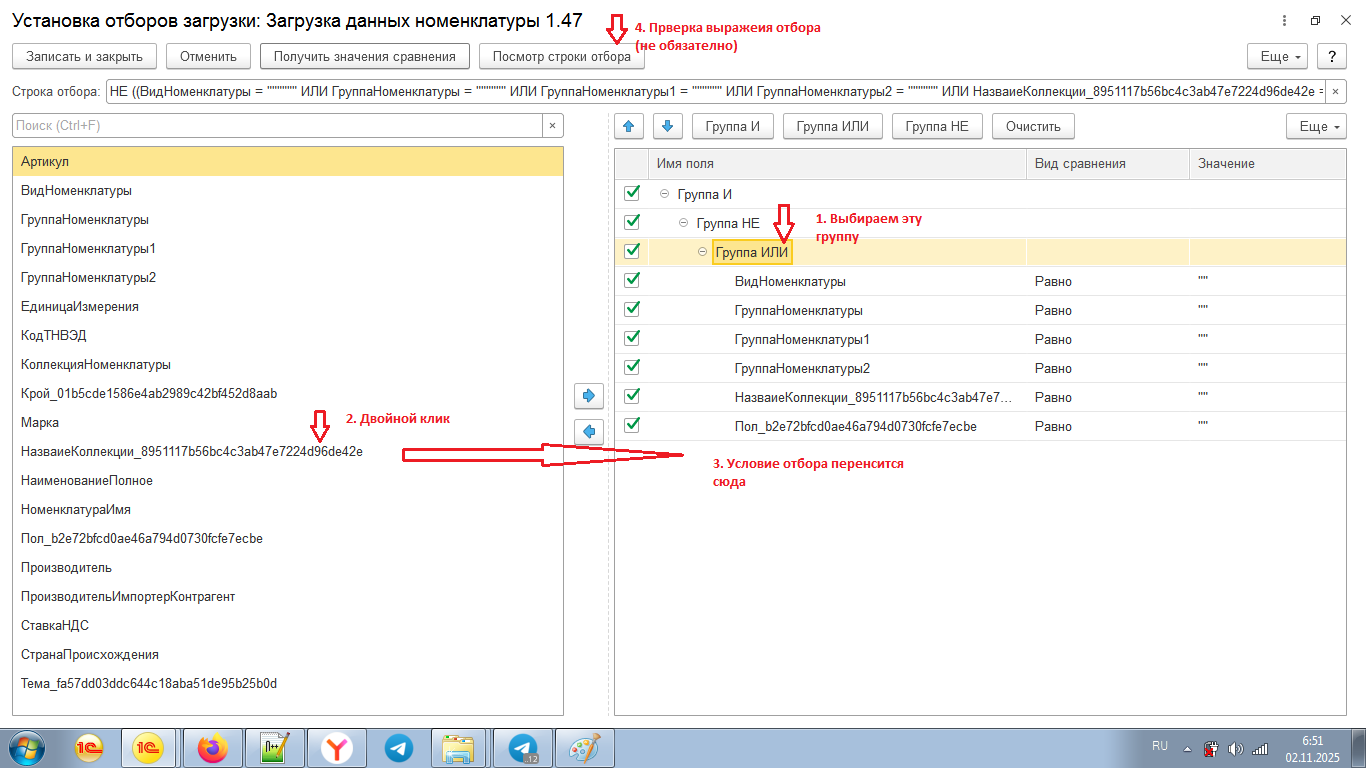Click Посмотр строки отбора button
This screenshot has height=768, width=1366.
(x=562, y=57)
